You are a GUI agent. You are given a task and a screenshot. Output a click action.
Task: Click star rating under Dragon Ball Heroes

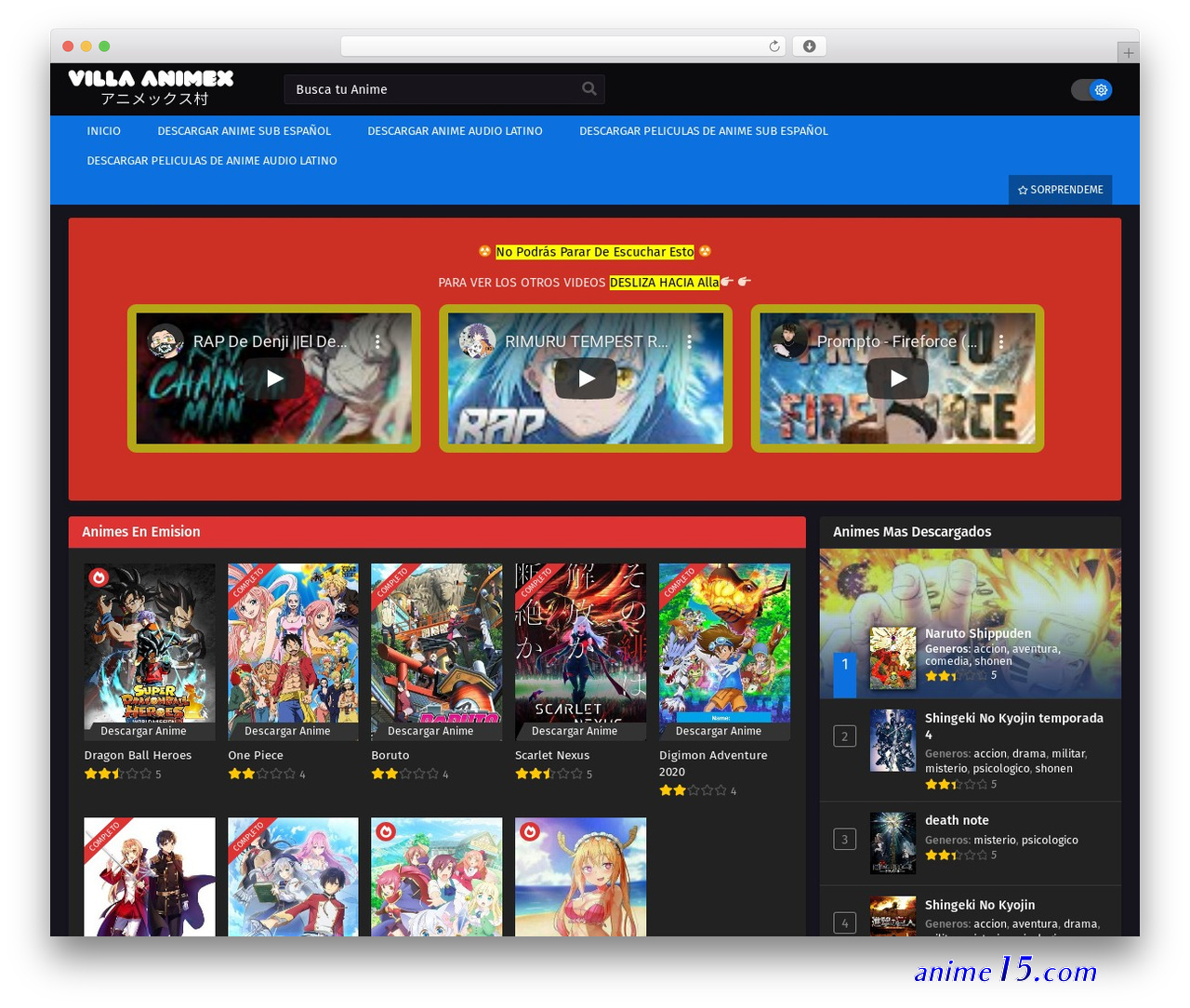[x=118, y=774]
